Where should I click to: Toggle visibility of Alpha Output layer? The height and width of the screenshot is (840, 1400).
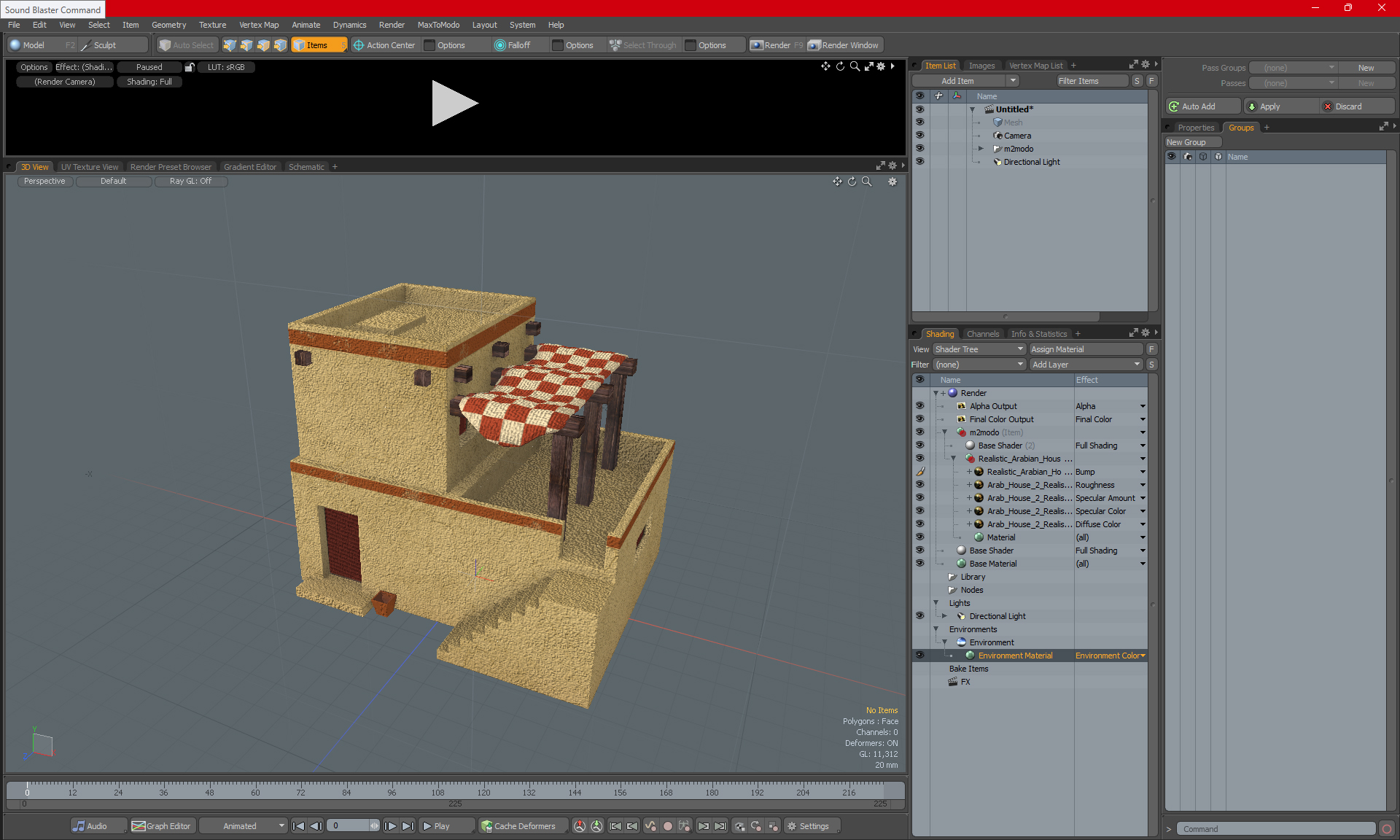tap(919, 405)
